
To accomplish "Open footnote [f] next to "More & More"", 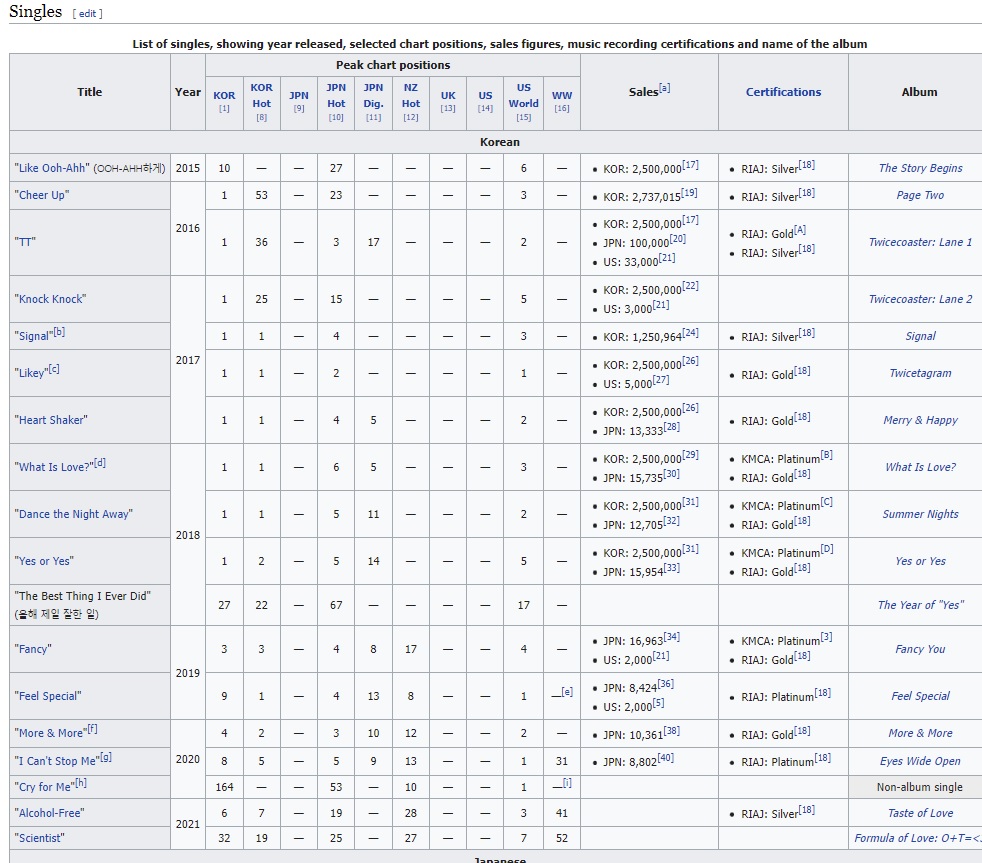I will click(92, 729).
